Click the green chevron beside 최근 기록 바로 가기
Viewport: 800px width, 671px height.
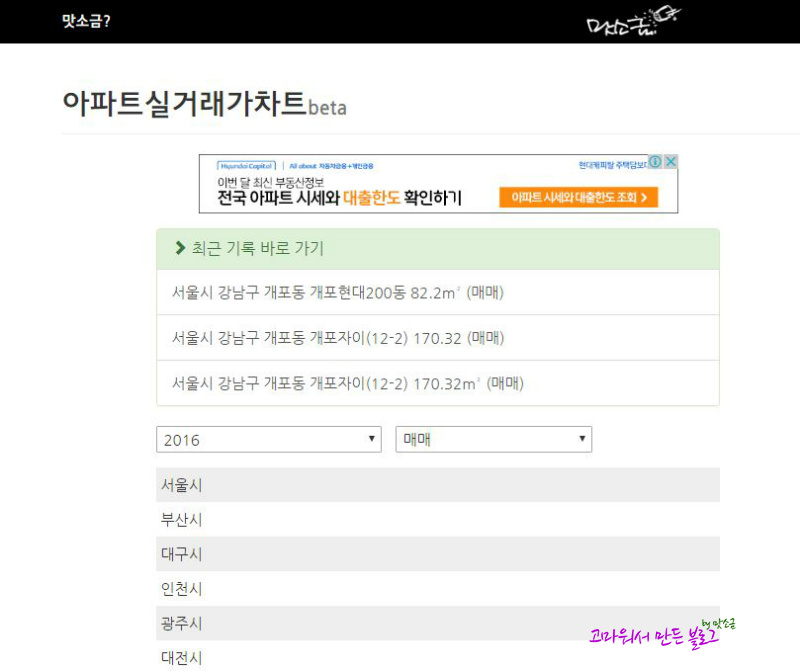pyautogui.click(x=180, y=248)
